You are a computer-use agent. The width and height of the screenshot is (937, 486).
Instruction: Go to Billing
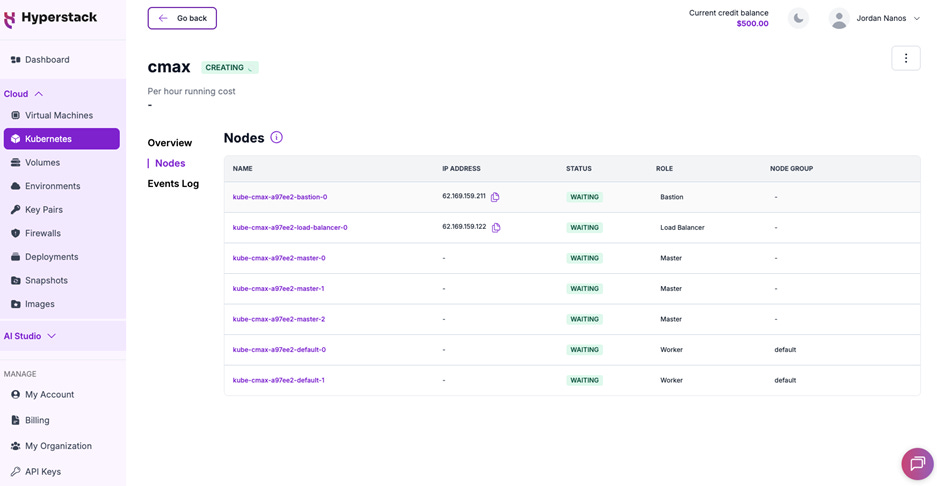point(30,420)
